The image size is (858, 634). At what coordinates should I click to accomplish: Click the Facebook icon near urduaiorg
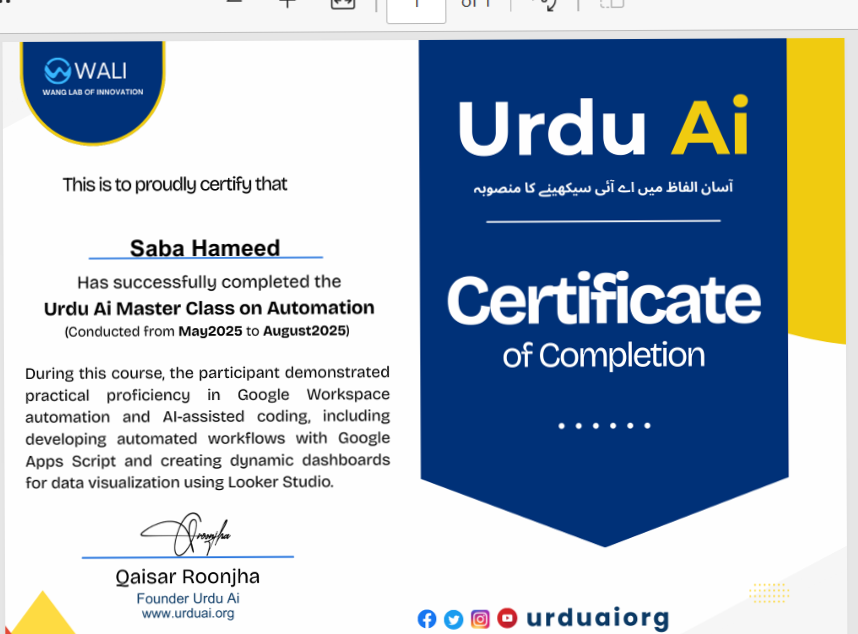[x=427, y=618]
